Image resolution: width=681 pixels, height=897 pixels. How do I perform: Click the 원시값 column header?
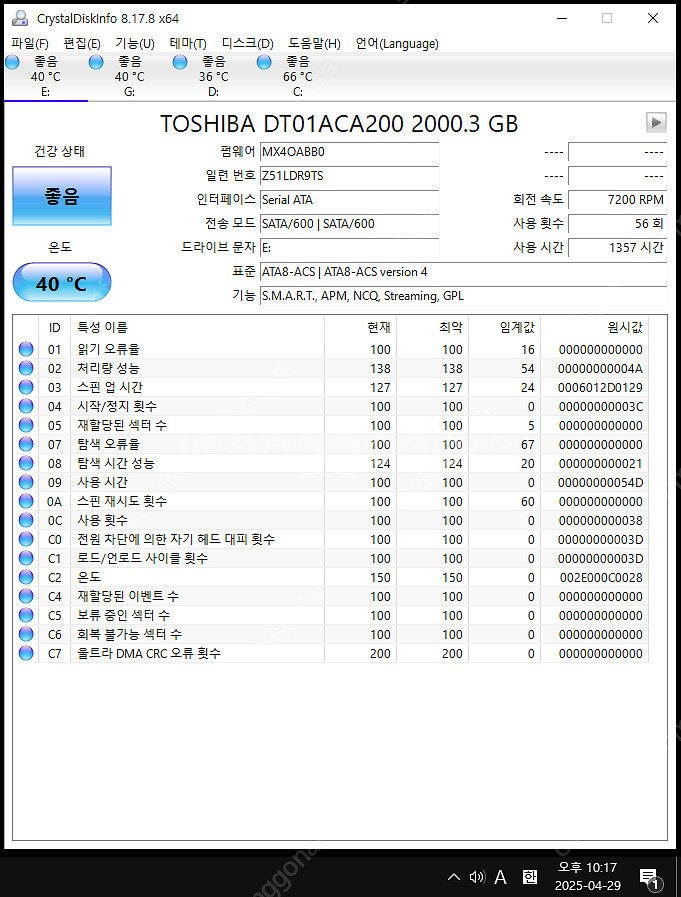(x=594, y=328)
